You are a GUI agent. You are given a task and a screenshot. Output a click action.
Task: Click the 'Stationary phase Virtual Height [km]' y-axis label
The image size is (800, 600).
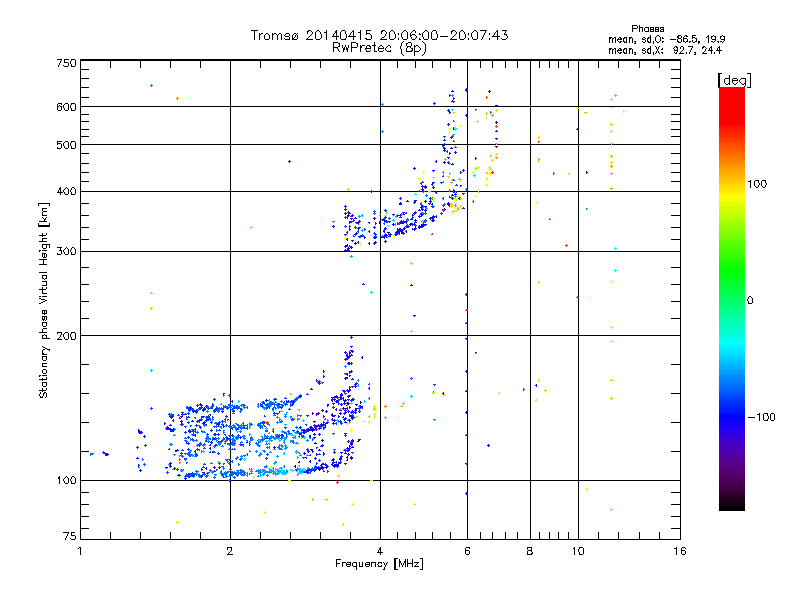tap(44, 300)
